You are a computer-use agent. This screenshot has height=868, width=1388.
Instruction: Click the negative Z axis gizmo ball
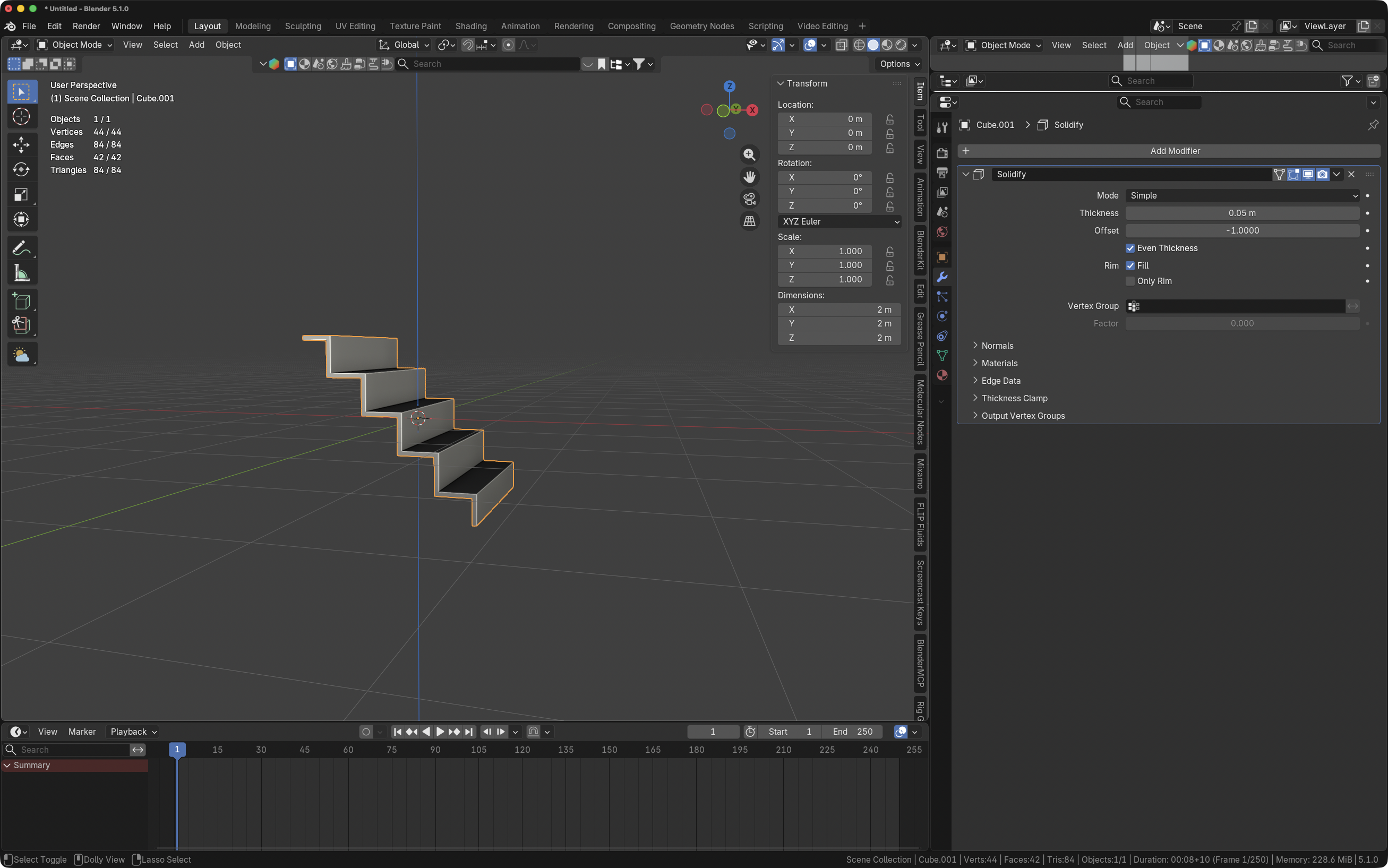coord(729,133)
